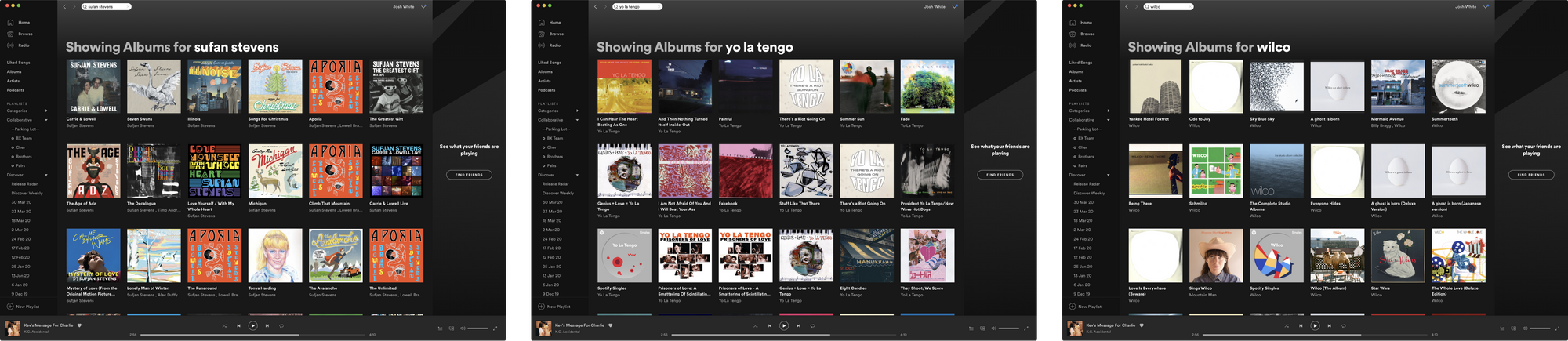
Task: Toggle the heart icon in yo la tengo window
Action: coord(610,325)
